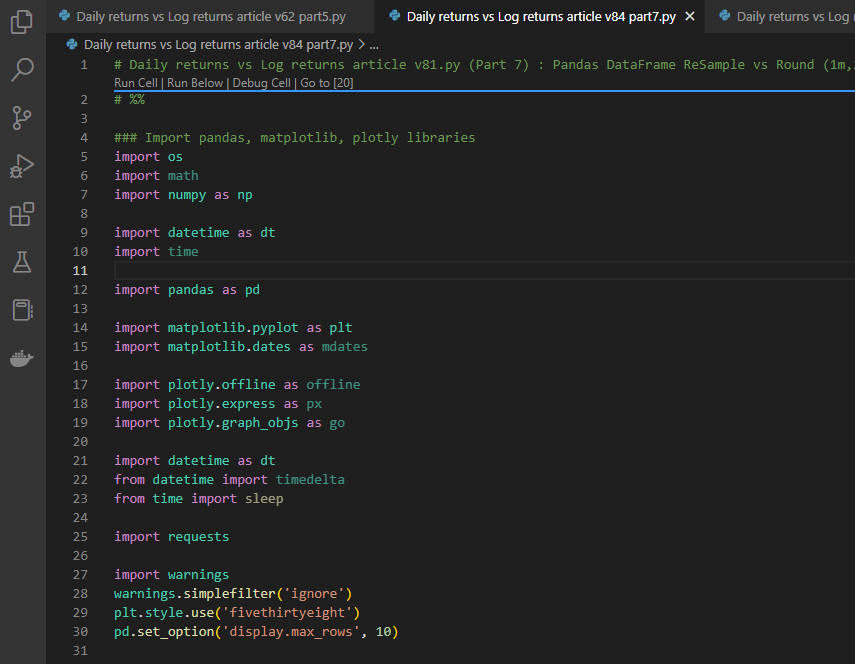Select the v84 part7.py active tab
The image size is (855, 664).
point(541,16)
